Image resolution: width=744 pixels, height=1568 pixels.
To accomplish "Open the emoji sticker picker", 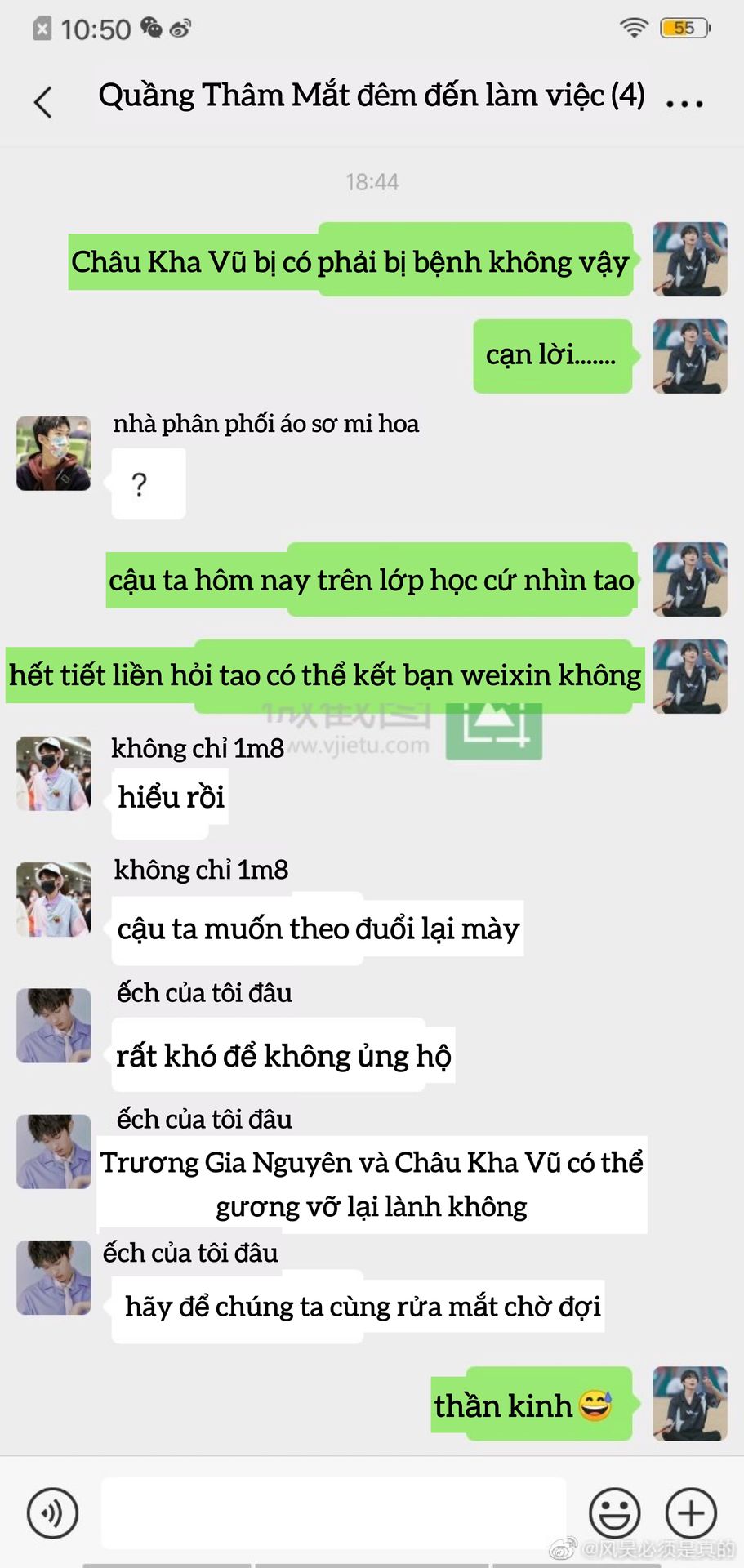I will [x=615, y=1513].
